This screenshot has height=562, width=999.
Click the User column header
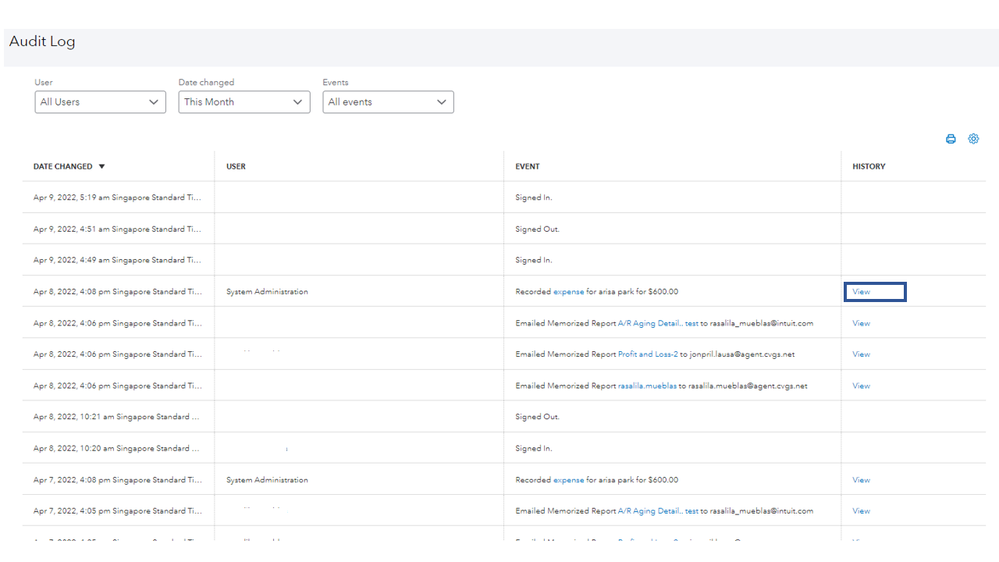tap(236, 167)
